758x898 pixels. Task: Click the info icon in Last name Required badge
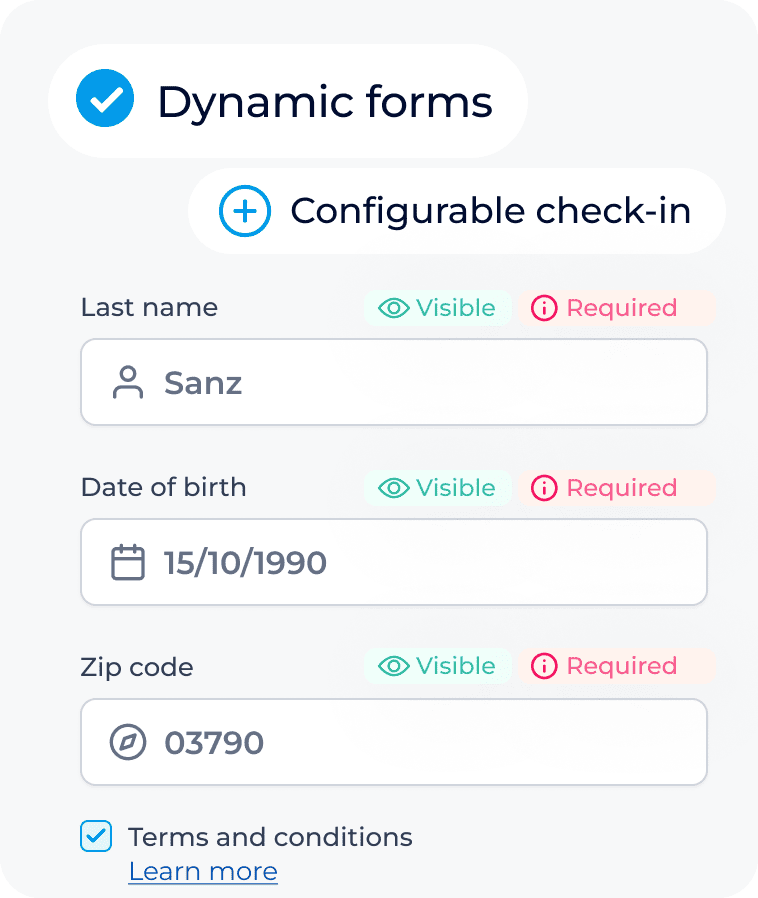coord(544,308)
